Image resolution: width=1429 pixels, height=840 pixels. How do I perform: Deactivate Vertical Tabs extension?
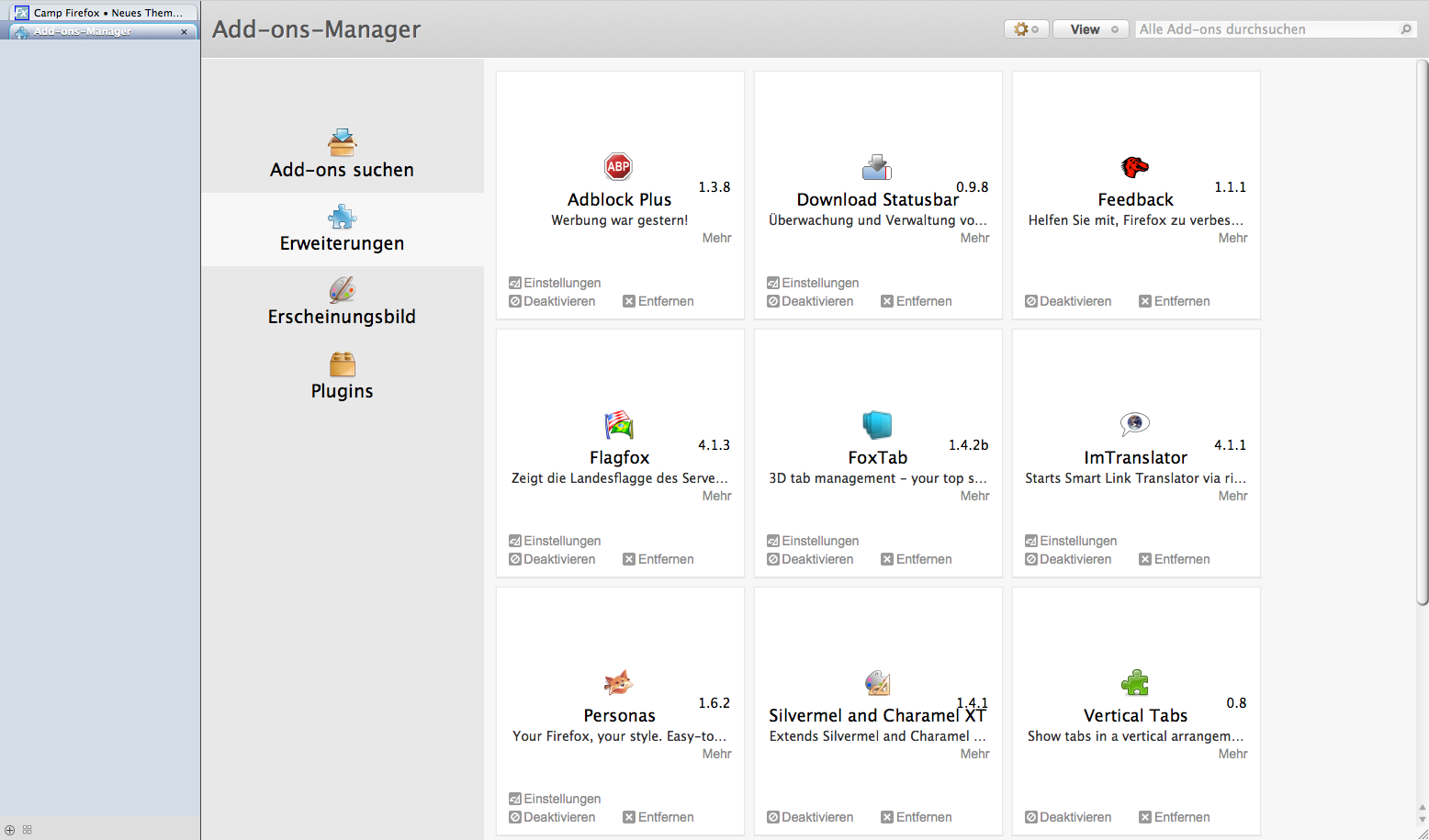click(x=1068, y=817)
